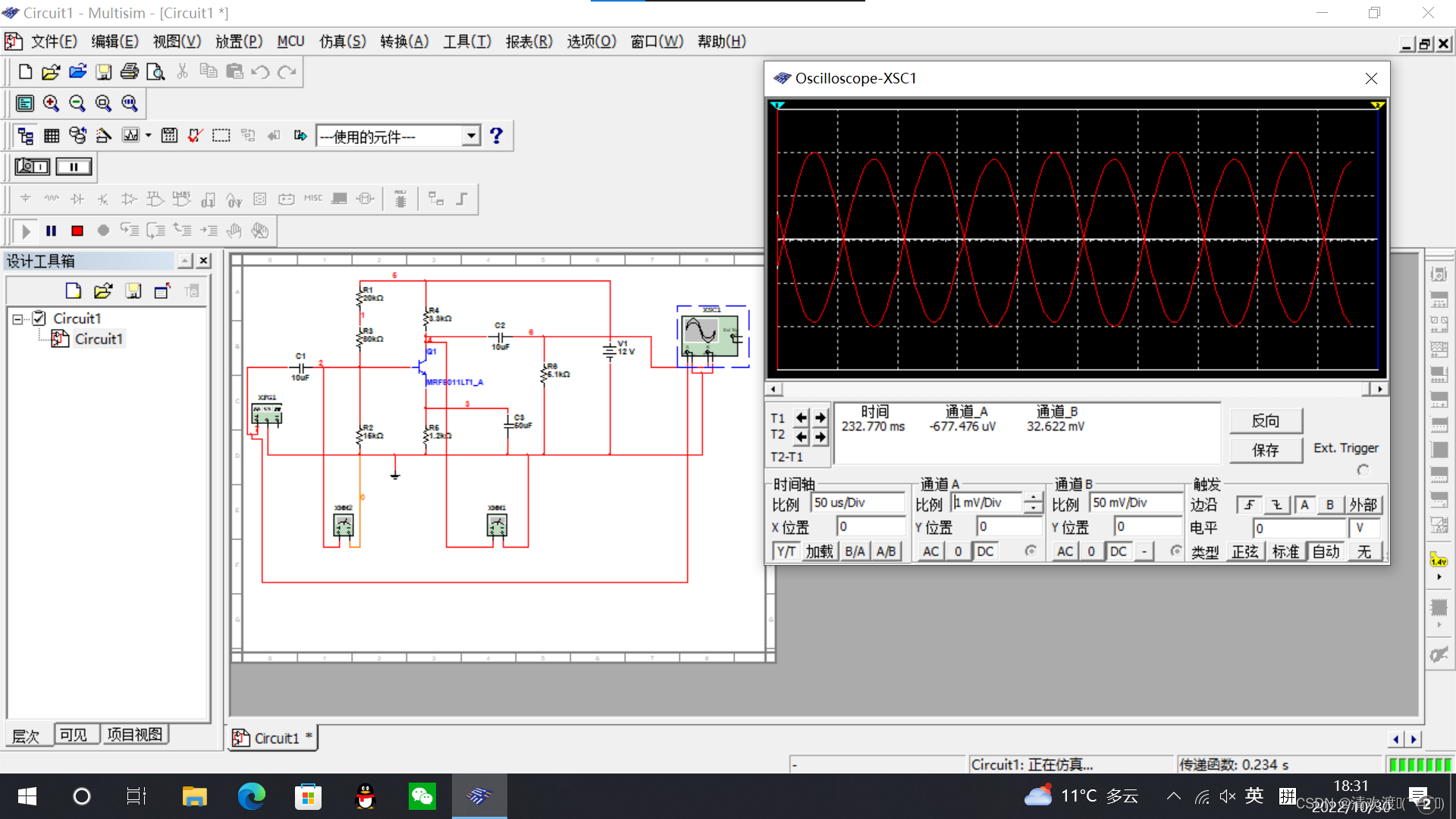Viewport: 1456px width, 819px height.
Task: Click the XFG1 function generator on schematic
Action: (x=267, y=414)
